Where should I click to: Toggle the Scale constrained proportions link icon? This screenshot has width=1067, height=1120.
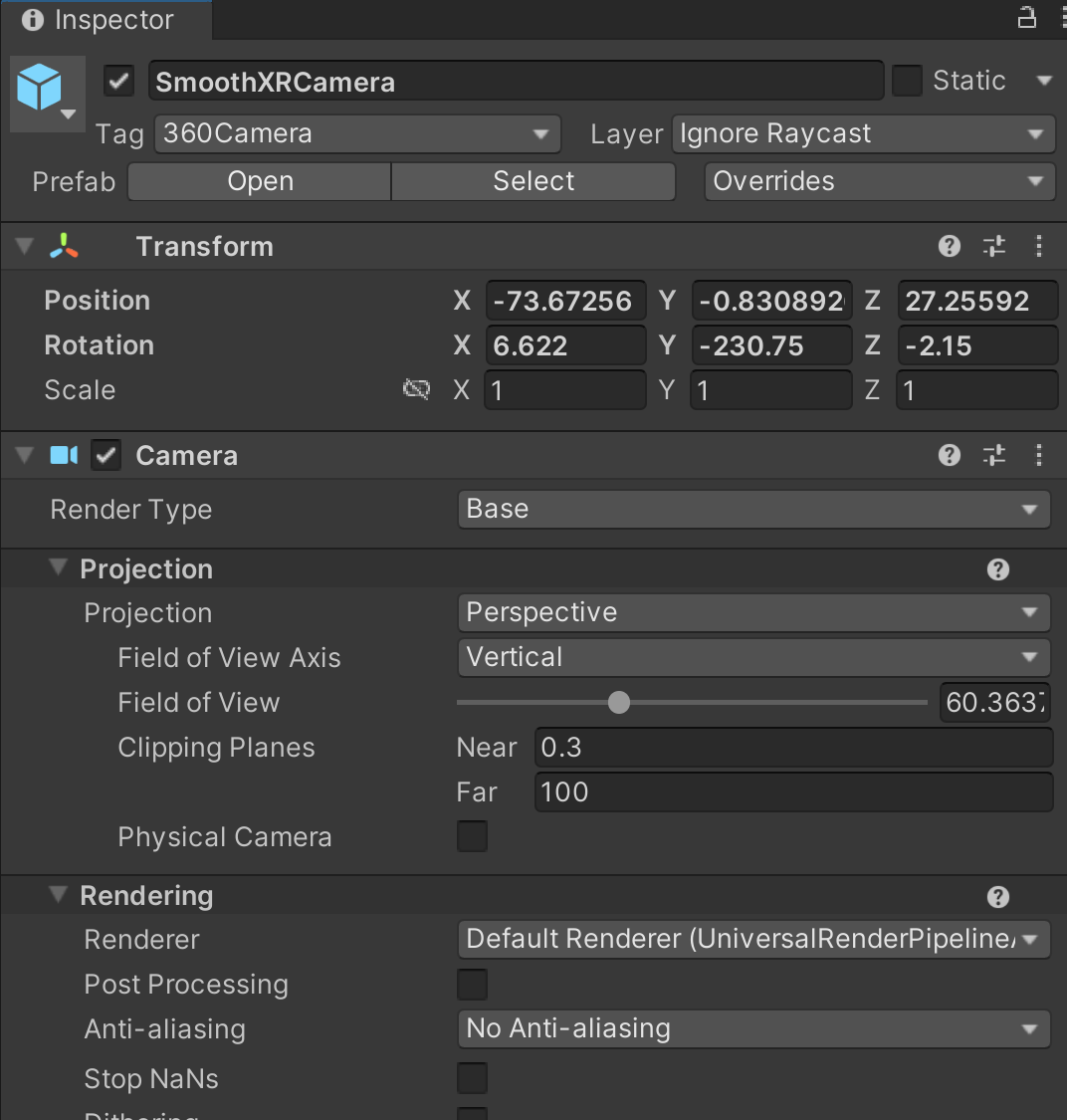tap(416, 389)
